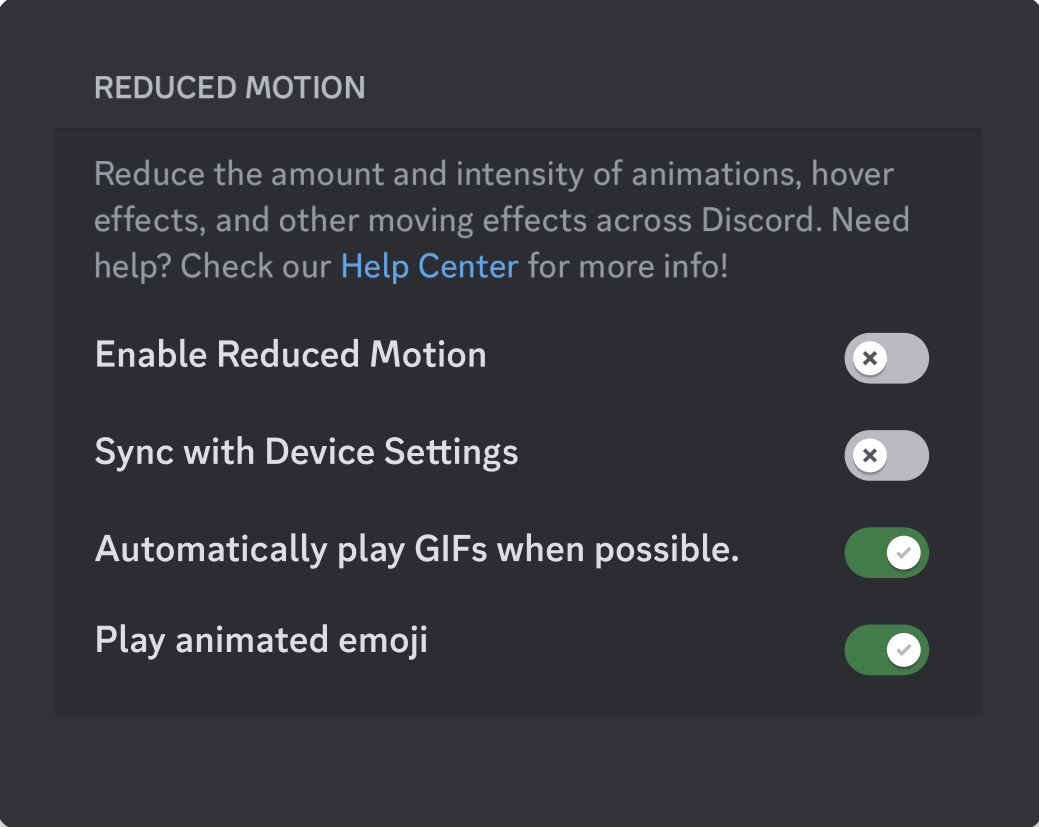This screenshot has height=827, width=1039.
Task: Toggle the Enable Reduced Motion switch
Action: pos(886,358)
